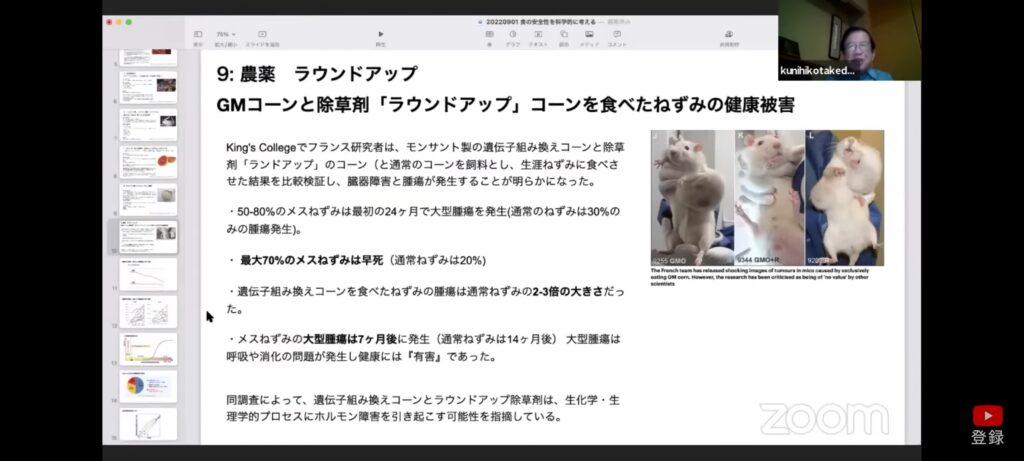Select the slide thumbnail with the orange circle image

(148, 162)
